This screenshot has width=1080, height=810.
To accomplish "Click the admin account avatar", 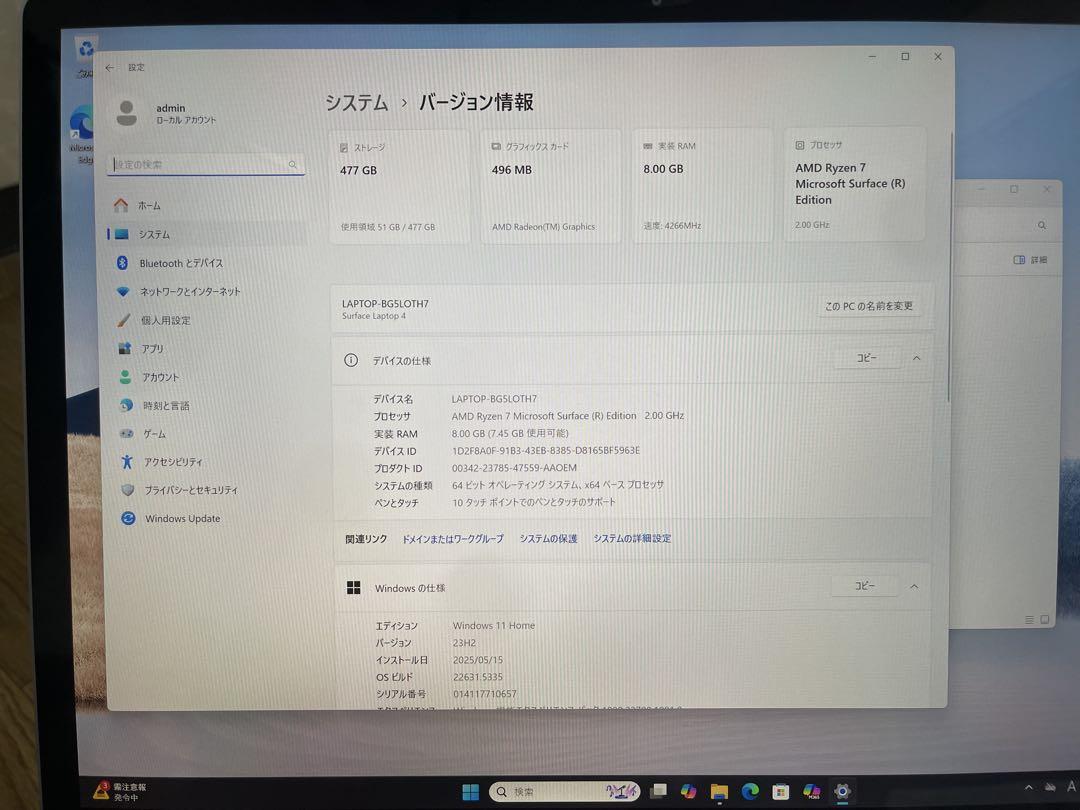I will pyautogui.click(x=127, y=113).
